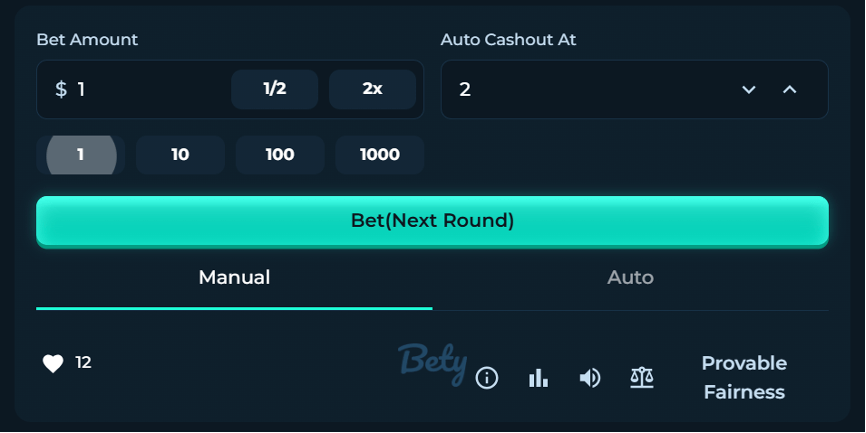The image size is (866, 433).
Task: Switch to the Manual tab
Action: click(234, 278)
